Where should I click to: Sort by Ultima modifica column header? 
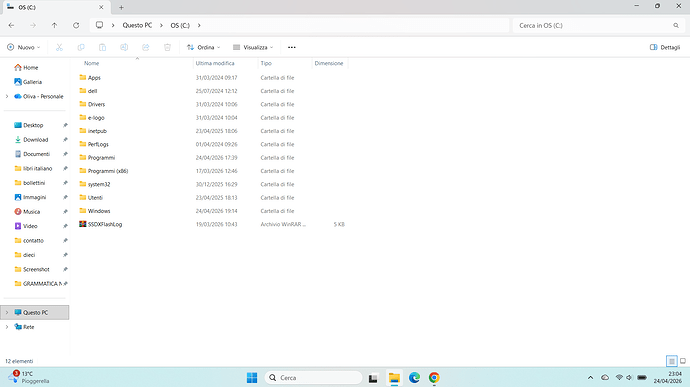tap(215, 63)
